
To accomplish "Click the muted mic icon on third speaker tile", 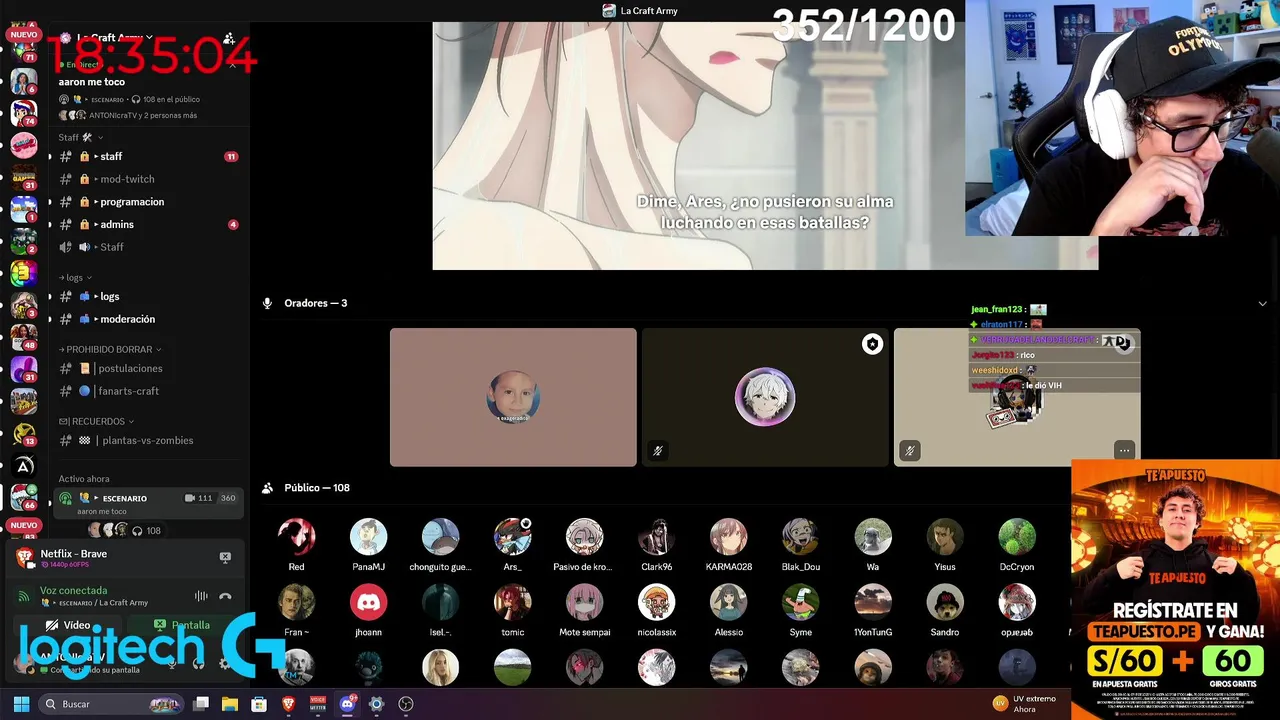I will [909, 451].
